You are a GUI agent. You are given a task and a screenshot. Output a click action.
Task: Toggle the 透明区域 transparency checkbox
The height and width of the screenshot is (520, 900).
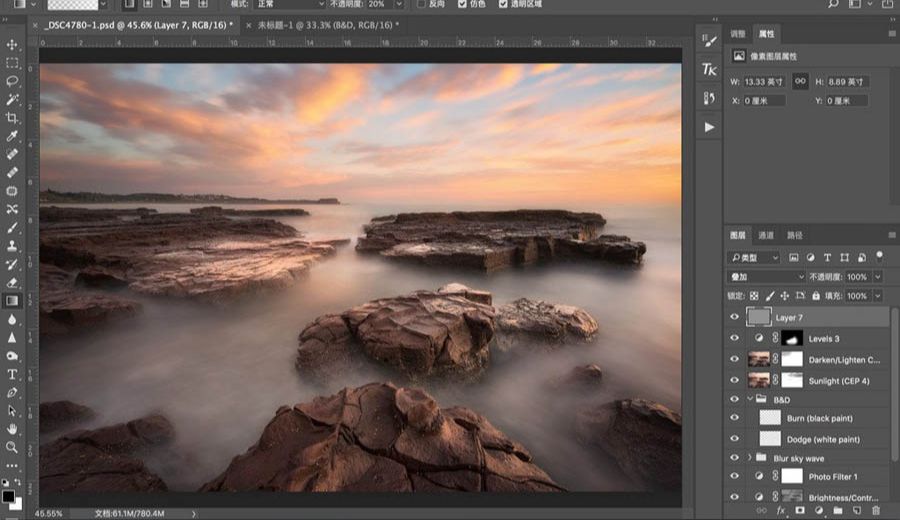click(503, 4)
